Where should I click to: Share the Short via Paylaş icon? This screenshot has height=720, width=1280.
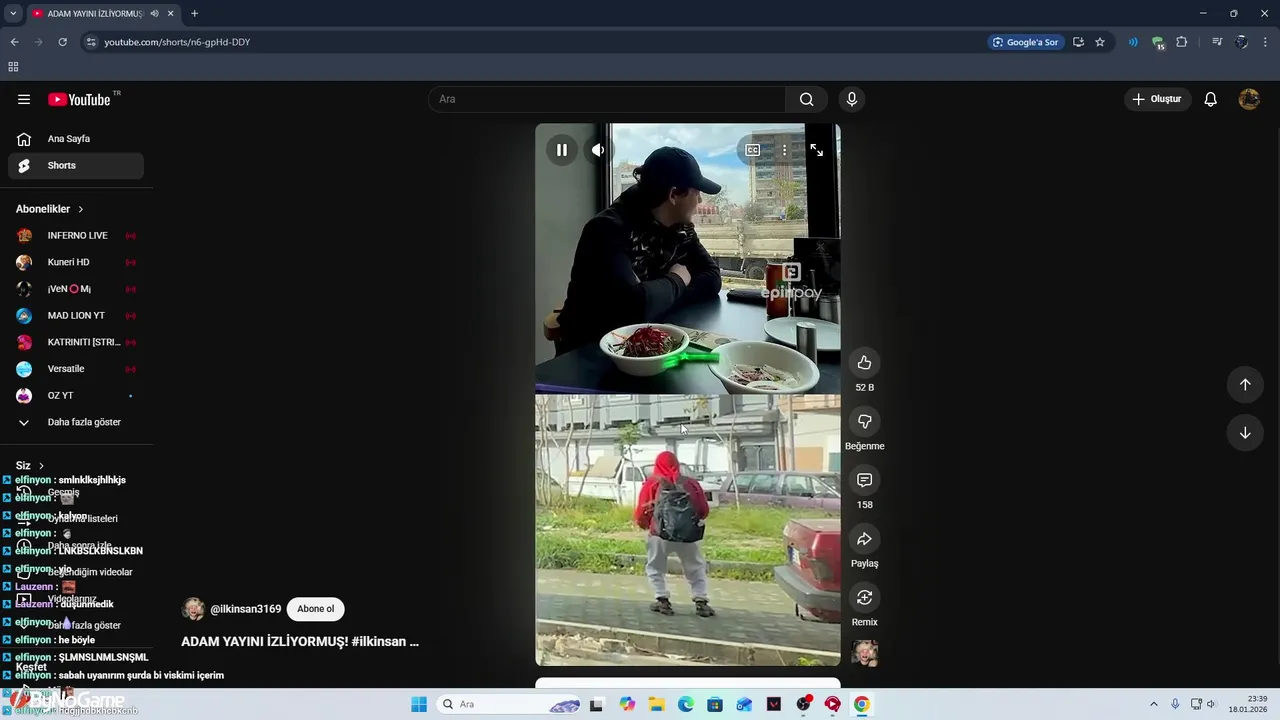(865, 539)
